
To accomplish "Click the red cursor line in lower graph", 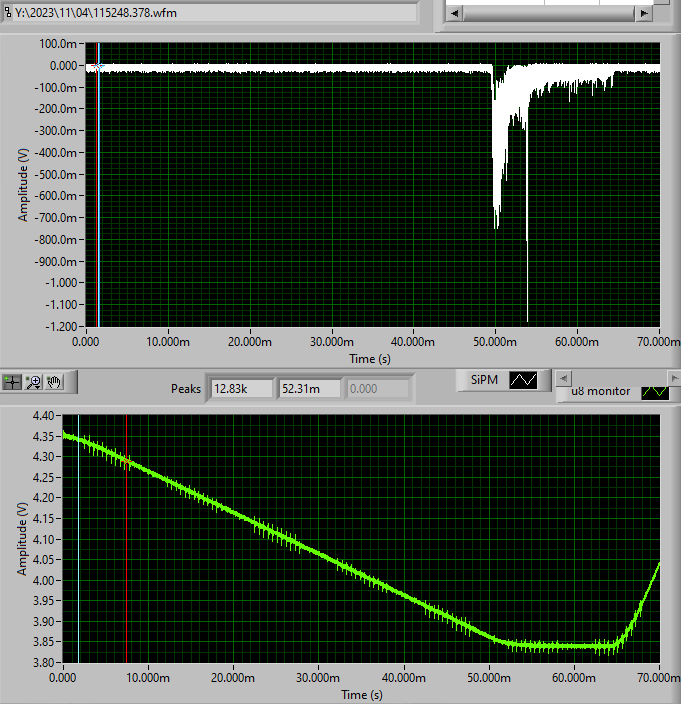I will (127, 539).
